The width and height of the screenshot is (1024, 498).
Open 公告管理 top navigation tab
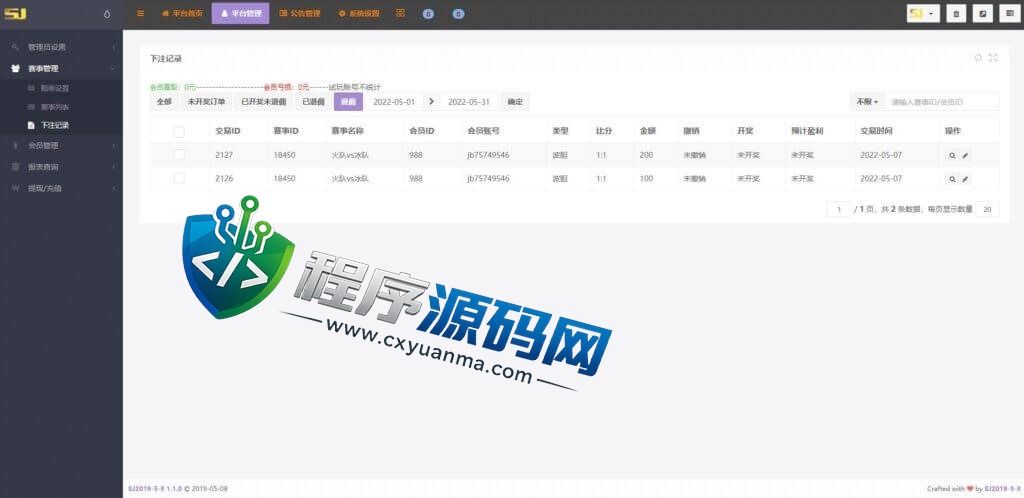coord(300,13)
